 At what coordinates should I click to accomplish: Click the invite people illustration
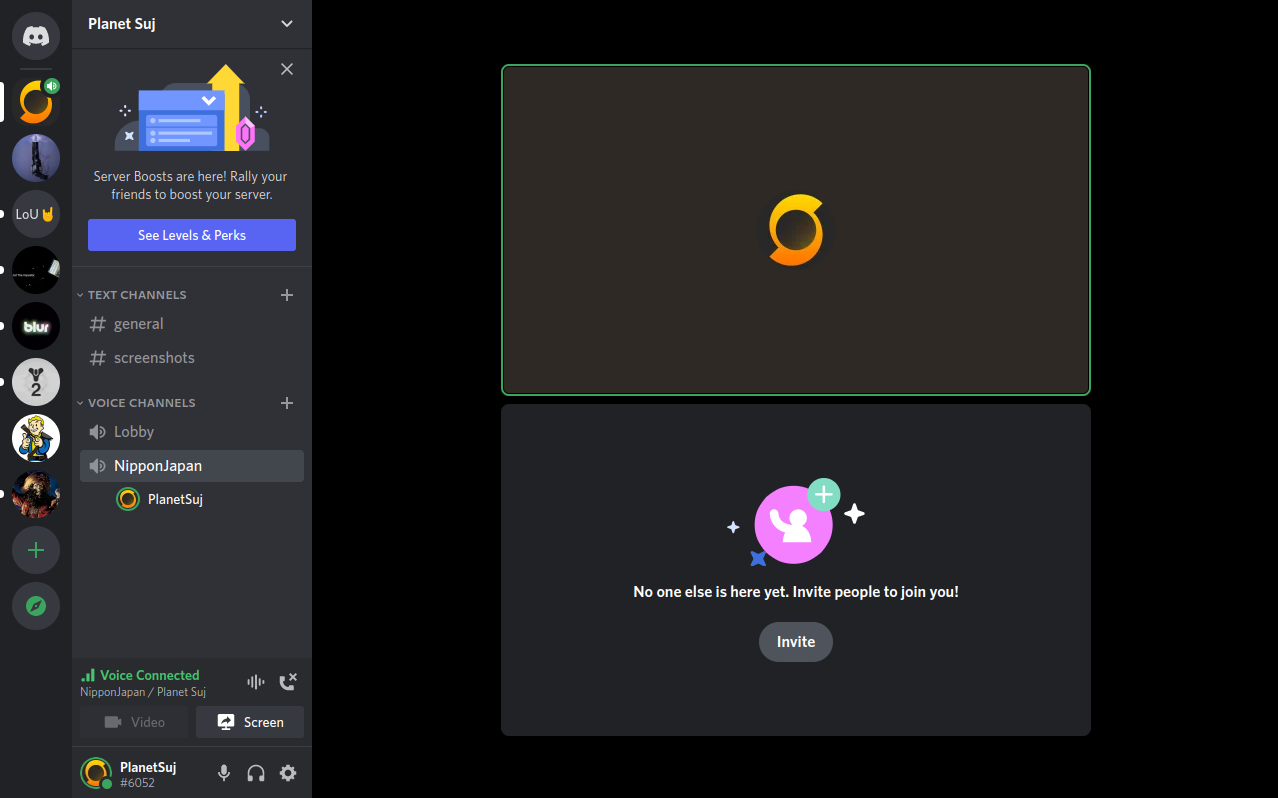pos(796,523)
